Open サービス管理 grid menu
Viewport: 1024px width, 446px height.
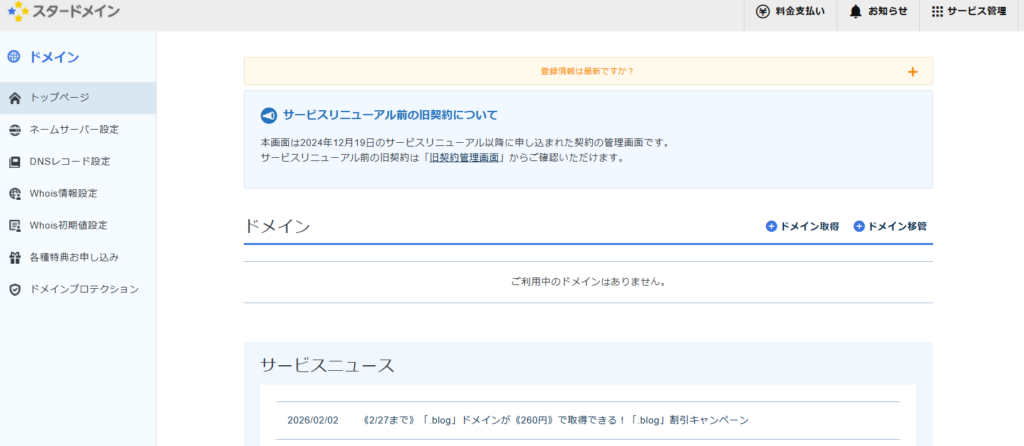click(937, 12)
